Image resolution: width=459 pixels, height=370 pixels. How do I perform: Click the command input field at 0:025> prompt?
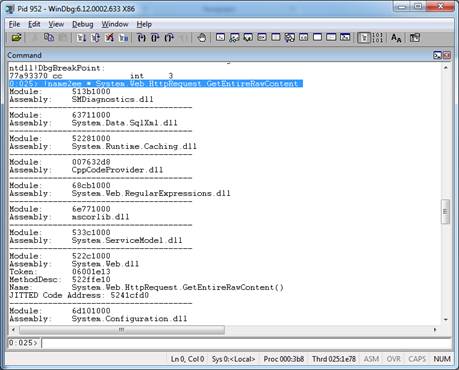click(246, 343)
